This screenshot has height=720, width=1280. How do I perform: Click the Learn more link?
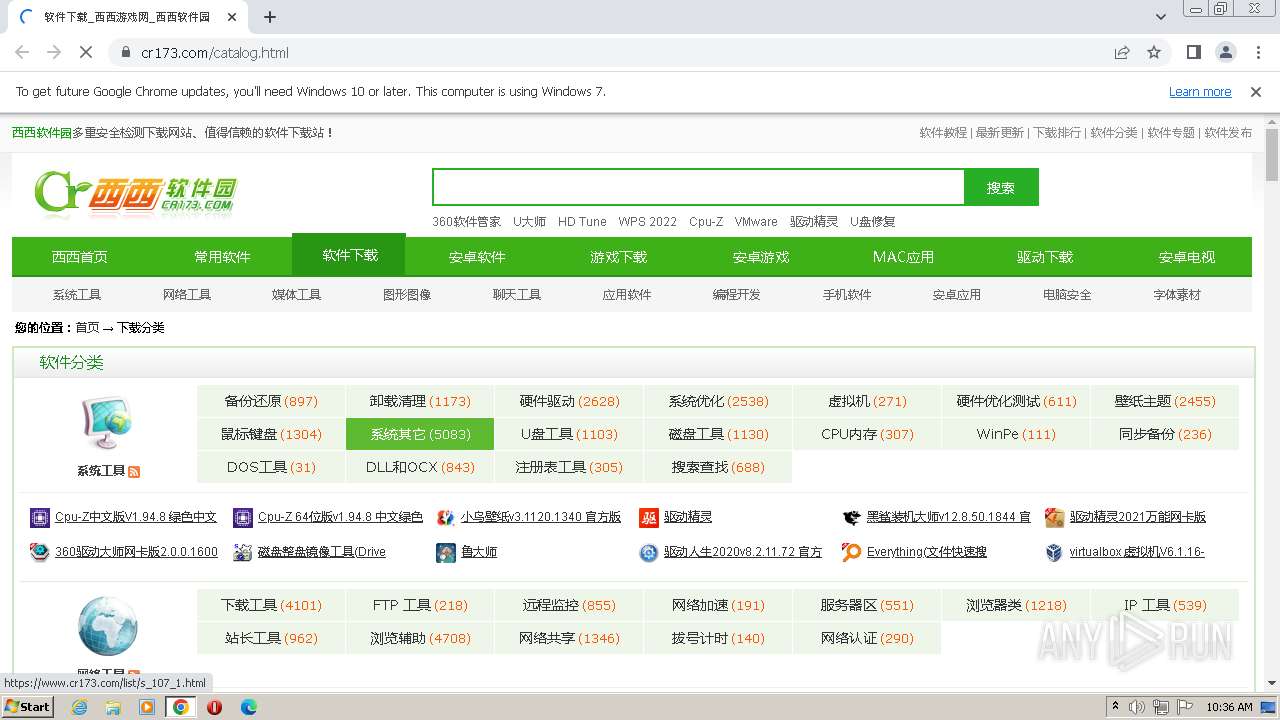(1200, 92)
